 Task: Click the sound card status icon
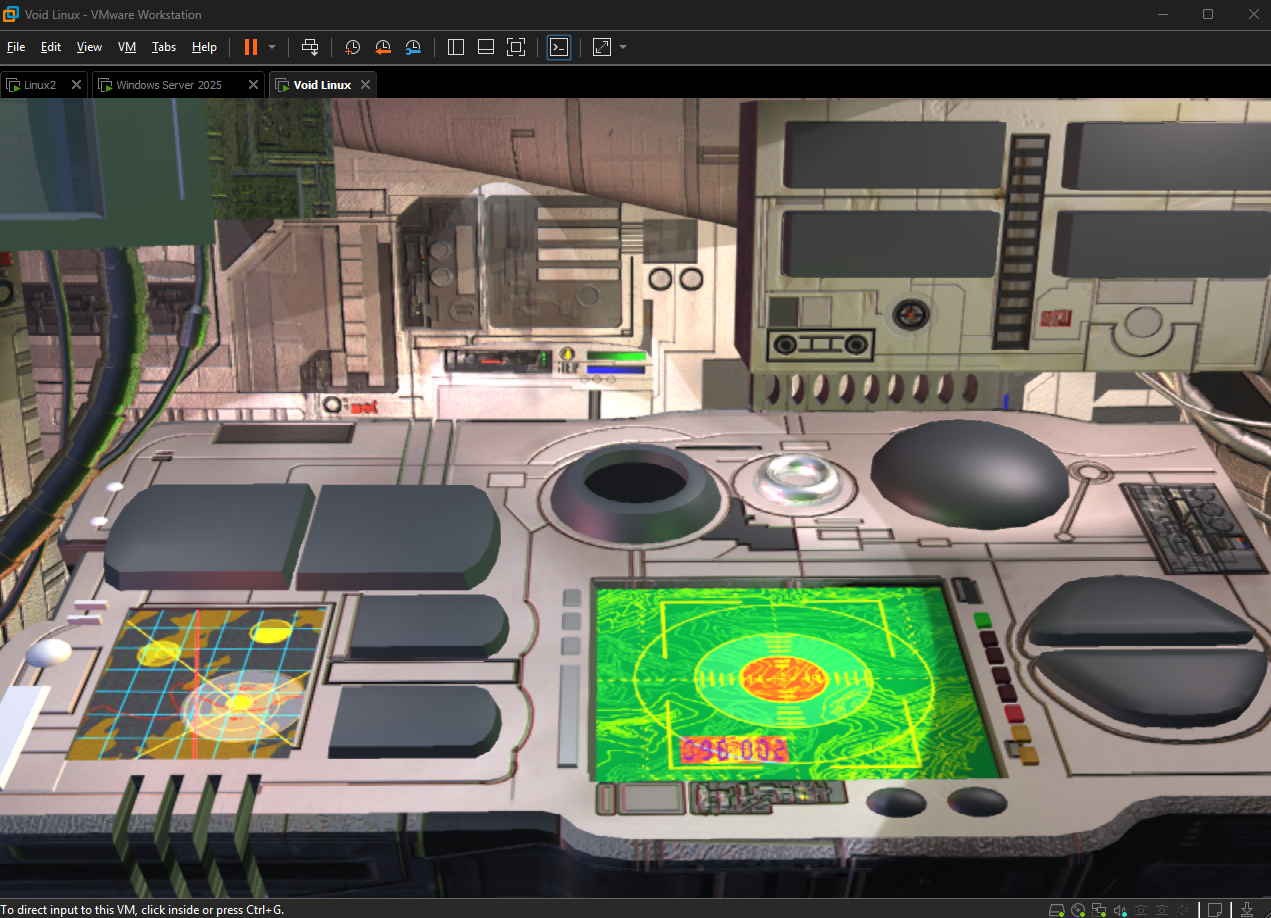(x=1121, y=910)
